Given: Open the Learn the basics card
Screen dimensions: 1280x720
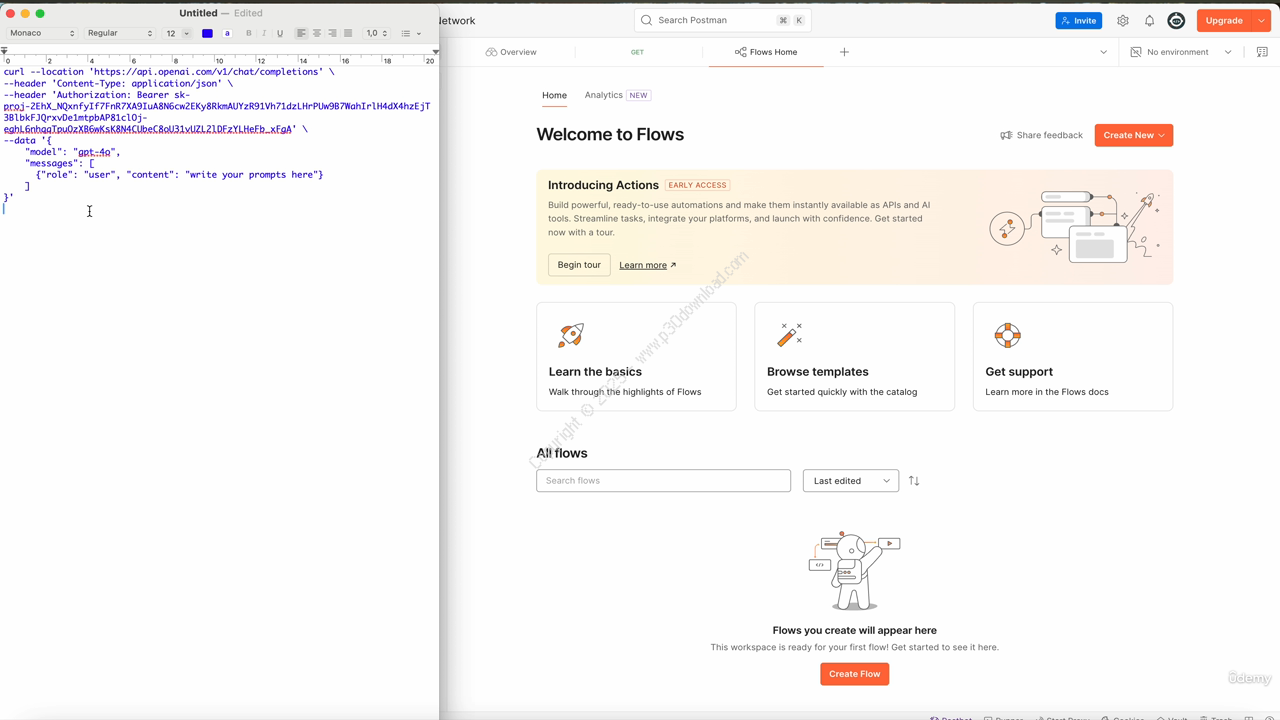Looking at the screenshot, I should (x=636, y=356).
